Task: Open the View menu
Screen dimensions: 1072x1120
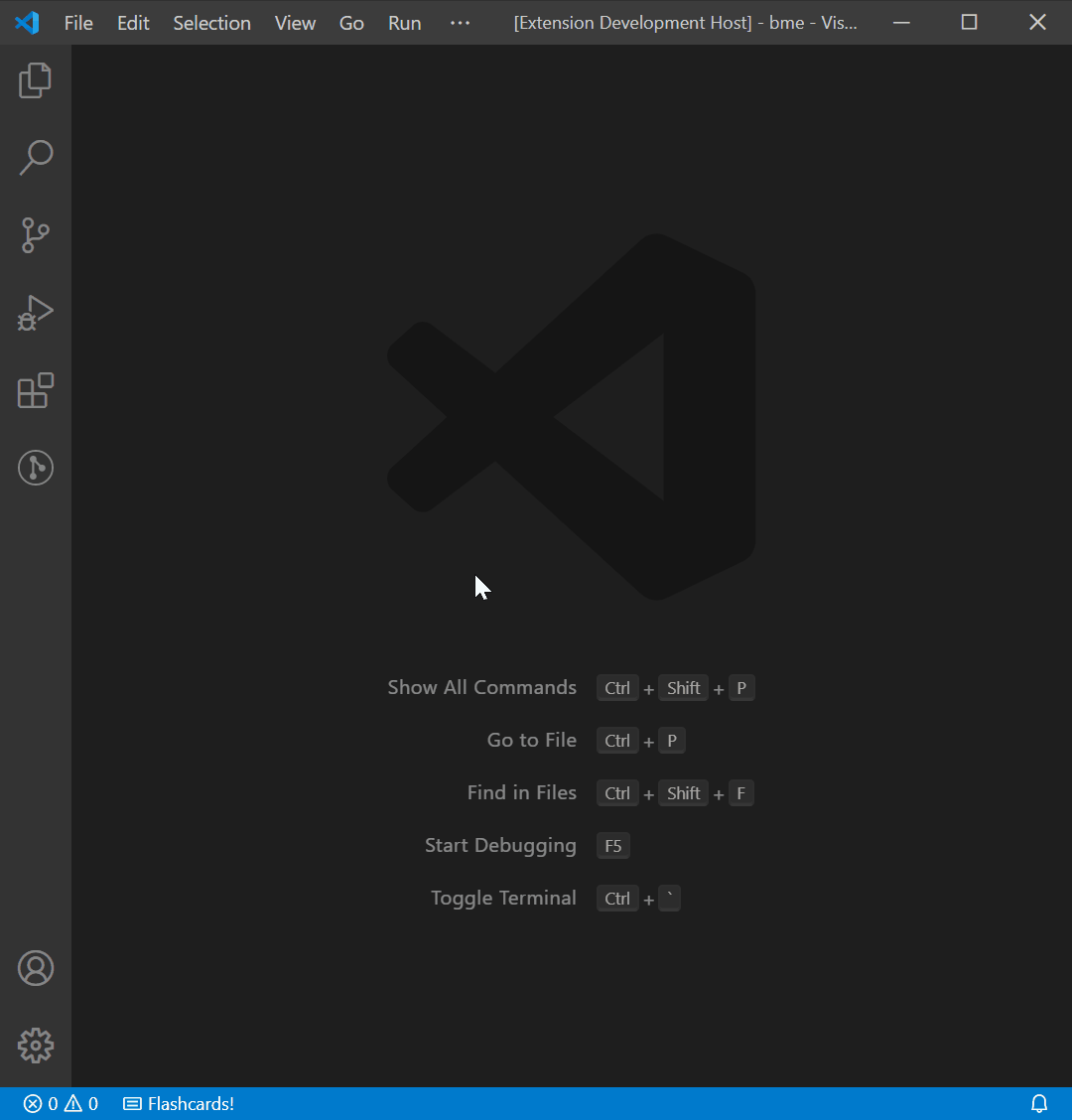Action: click(x=295, y=23)
